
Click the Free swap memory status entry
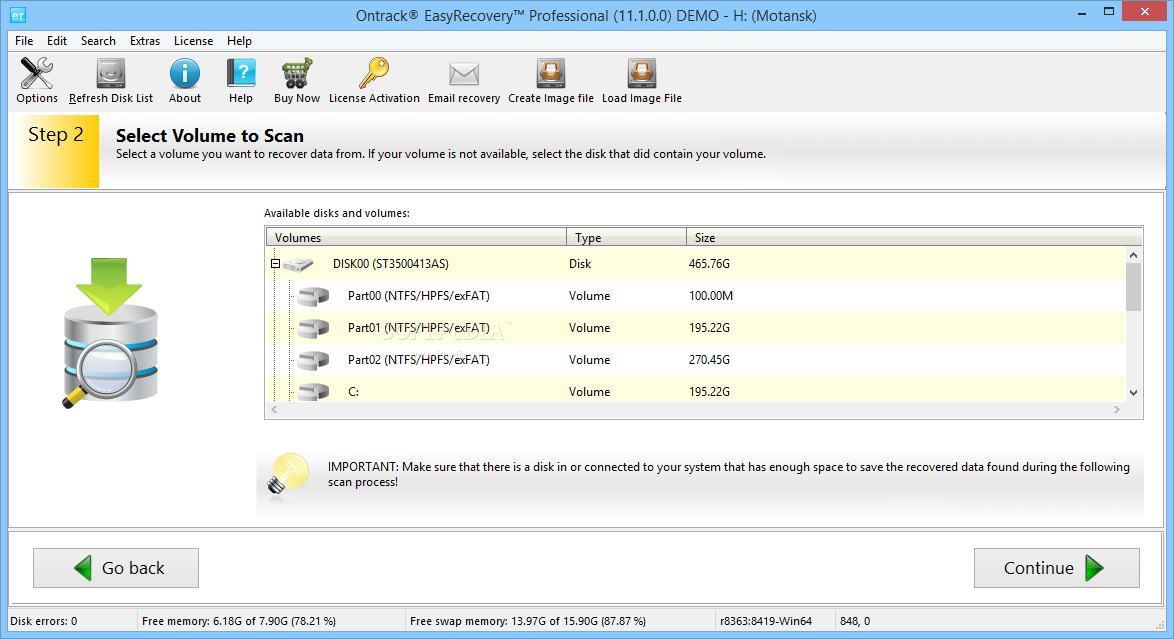(528, 621)
